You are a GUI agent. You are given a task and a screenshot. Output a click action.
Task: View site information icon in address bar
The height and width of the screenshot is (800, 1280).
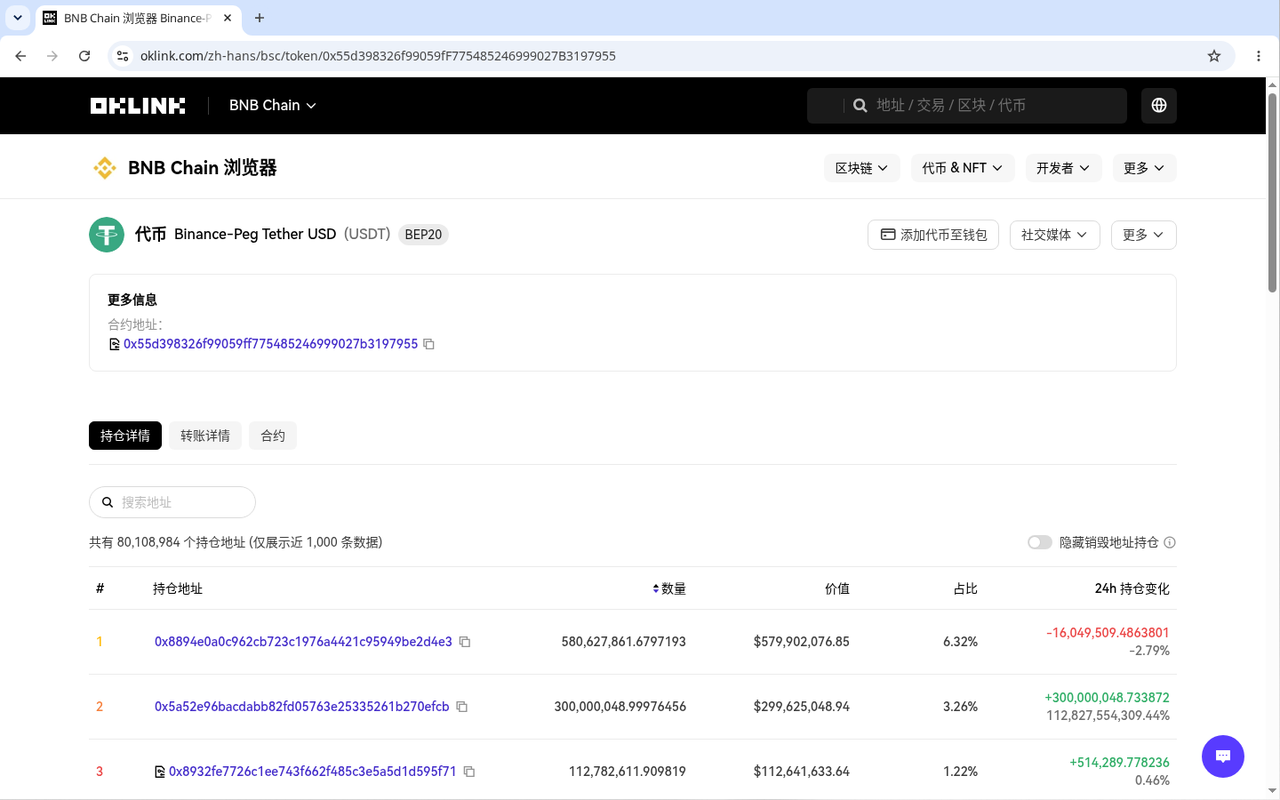click(122, 56)
